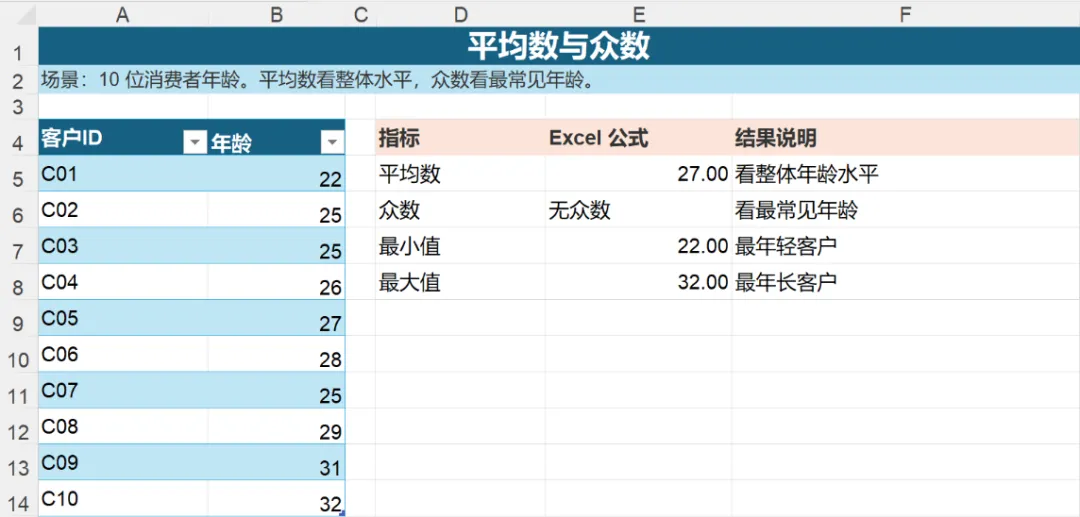Screen dimensions: 1080x517
Task: Select age value 22 in row C01
Action: coord(276,173)
